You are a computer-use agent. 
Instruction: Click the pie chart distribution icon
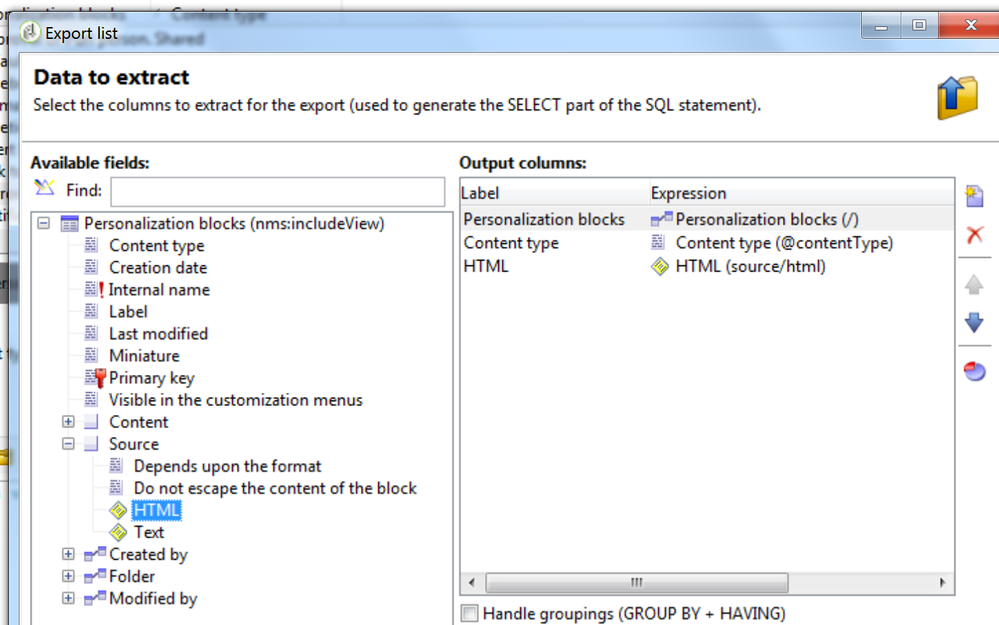[x=974, y=371]
